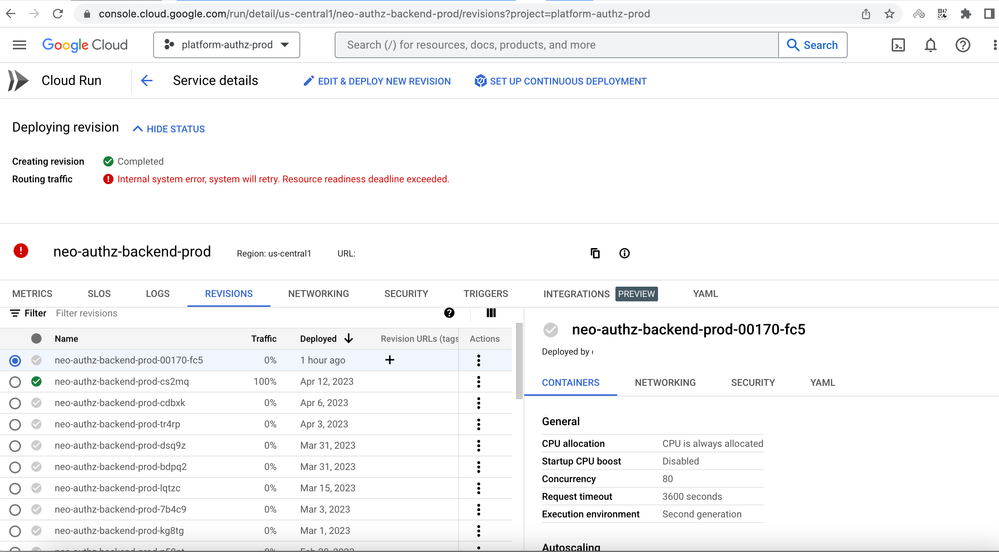Select revision neo-authz-backend-prod-bdpq2 radio button
The height and width of the screenshot is (552, 999).
(x=15, y=467)
